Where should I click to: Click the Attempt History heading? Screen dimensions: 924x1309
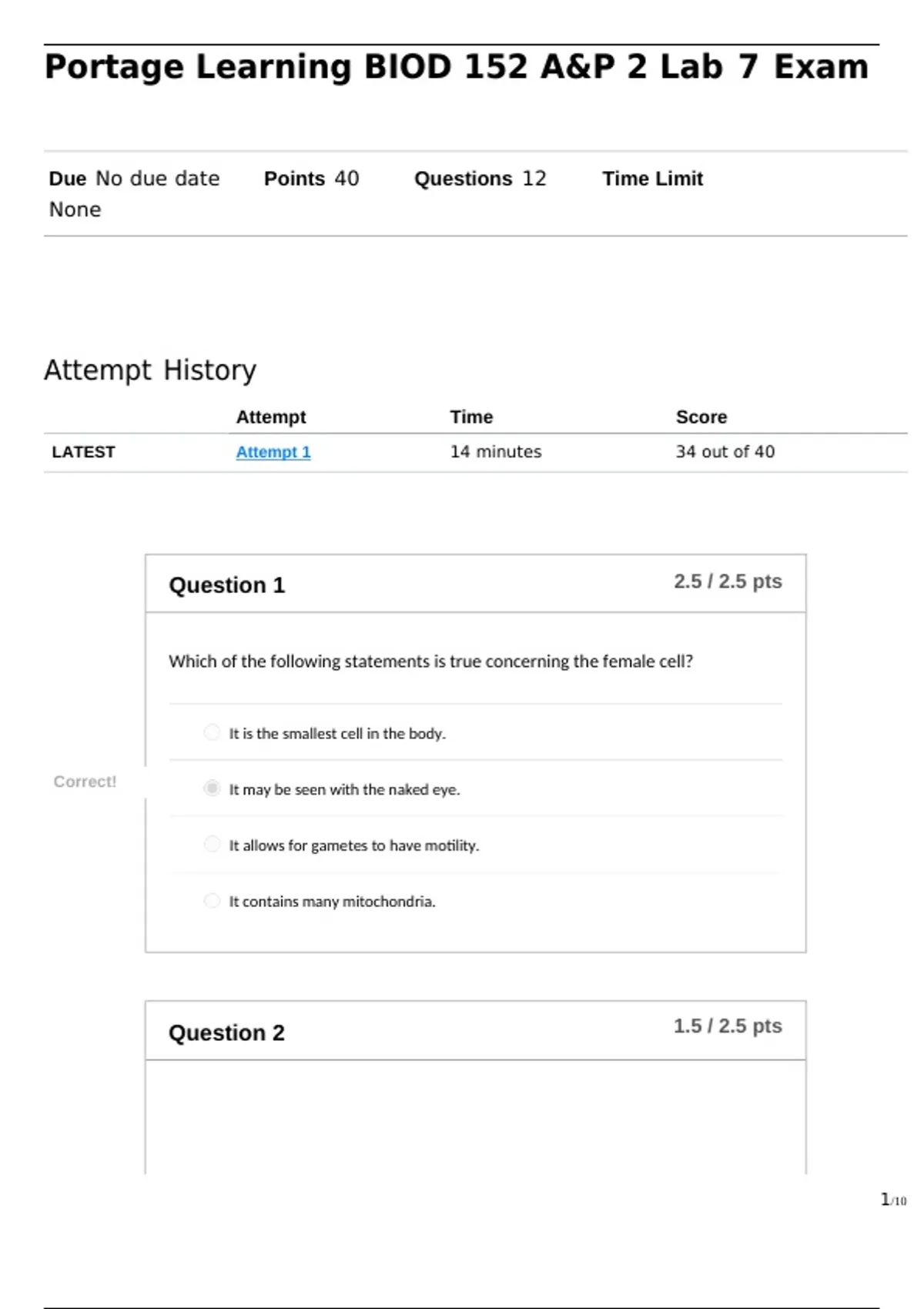coord(150,370)
